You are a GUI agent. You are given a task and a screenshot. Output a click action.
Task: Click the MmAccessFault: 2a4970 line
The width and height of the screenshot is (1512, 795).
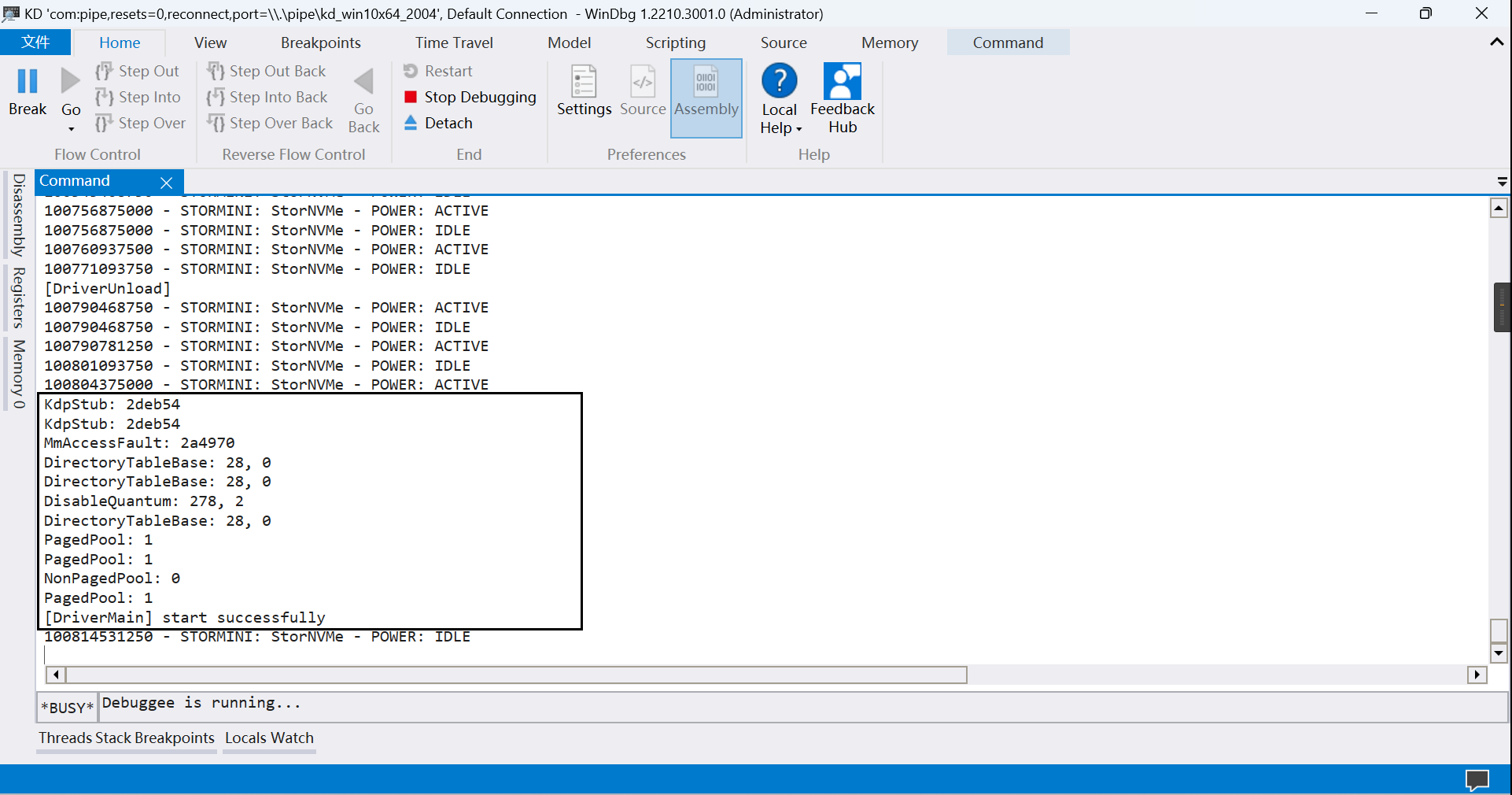click(139, 442)
